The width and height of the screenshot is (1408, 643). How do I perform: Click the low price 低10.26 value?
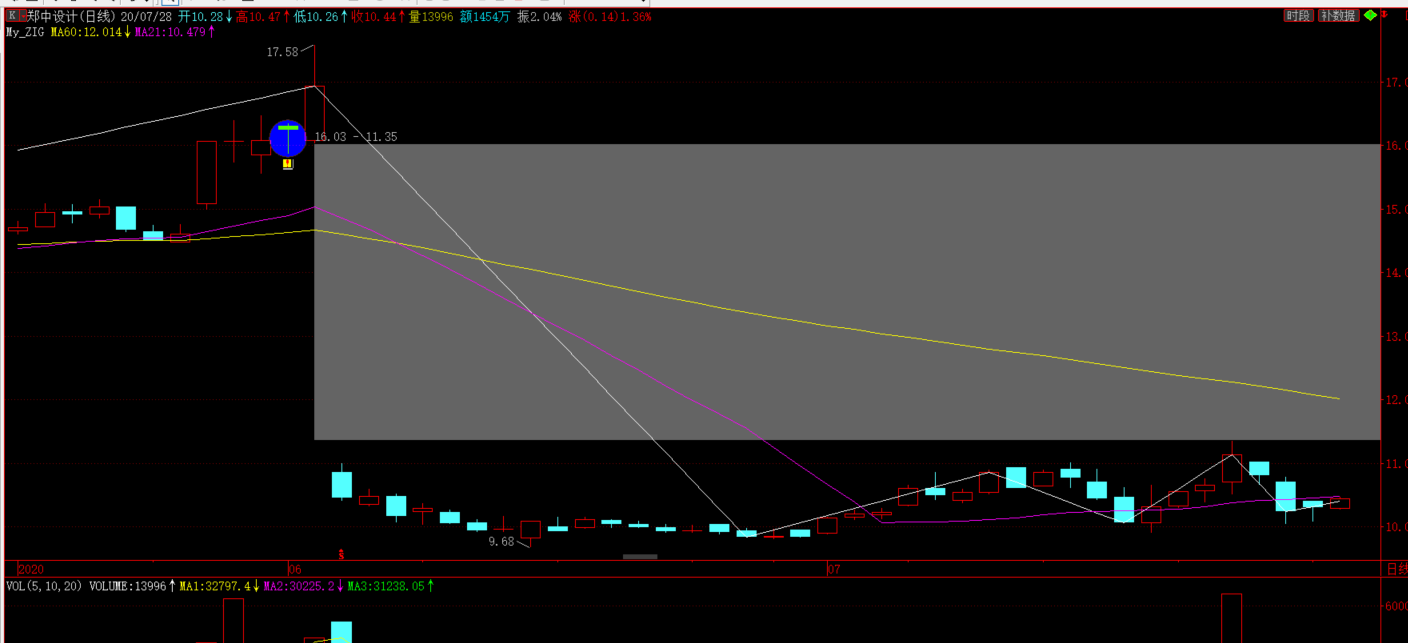click(316, 17)
